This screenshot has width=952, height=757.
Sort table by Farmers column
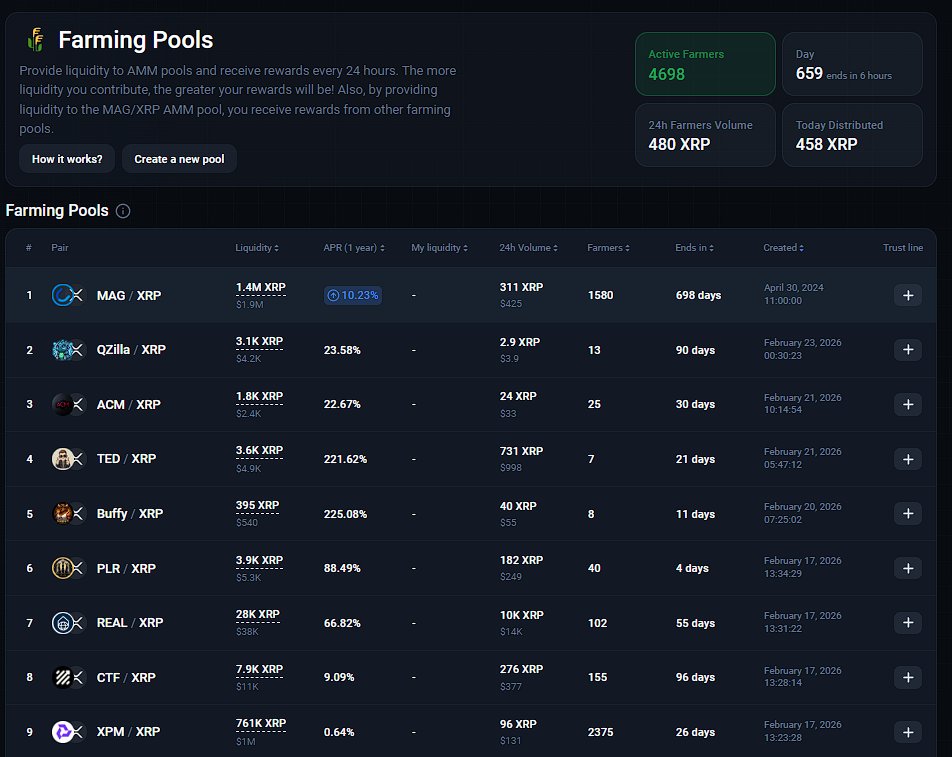coord(608,248)
